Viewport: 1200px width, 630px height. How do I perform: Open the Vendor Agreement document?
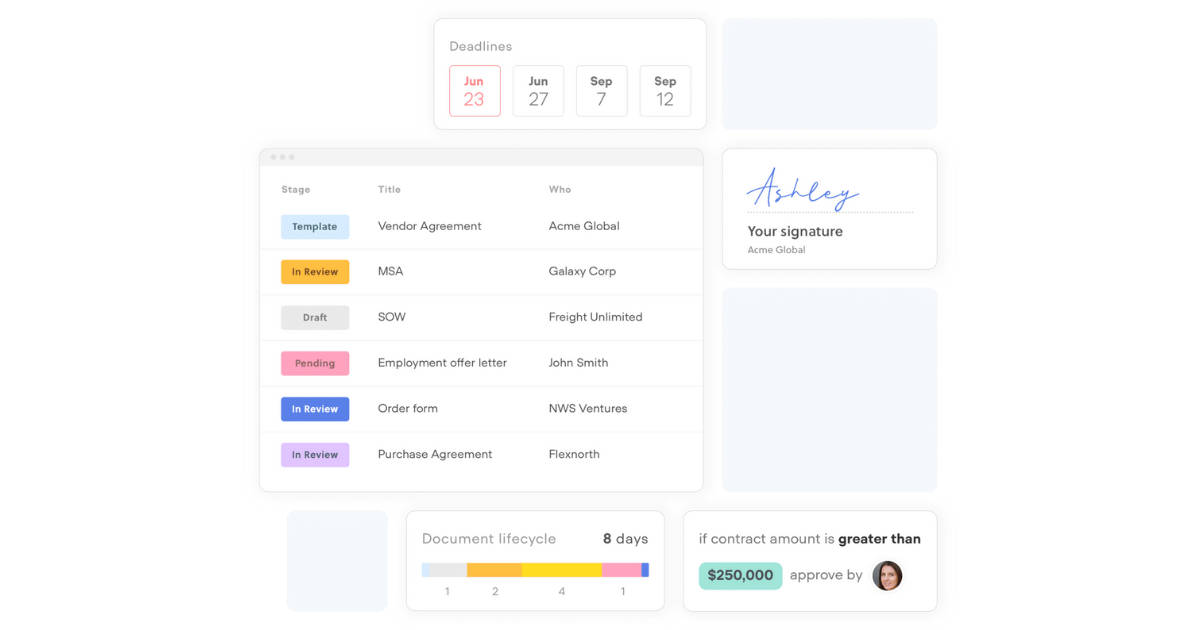pos(429,226)
